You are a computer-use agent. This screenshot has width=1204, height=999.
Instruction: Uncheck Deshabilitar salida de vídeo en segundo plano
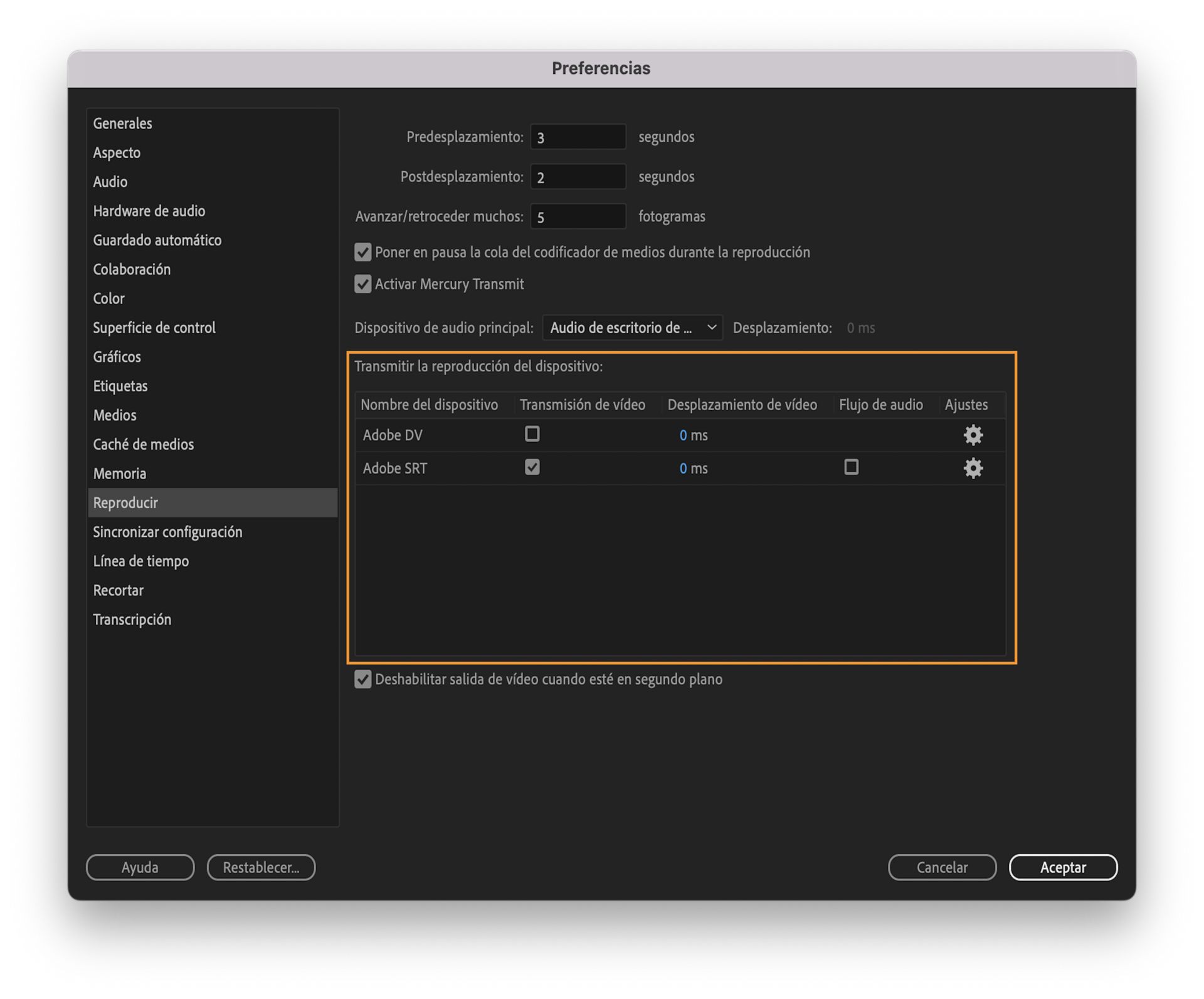362,679
